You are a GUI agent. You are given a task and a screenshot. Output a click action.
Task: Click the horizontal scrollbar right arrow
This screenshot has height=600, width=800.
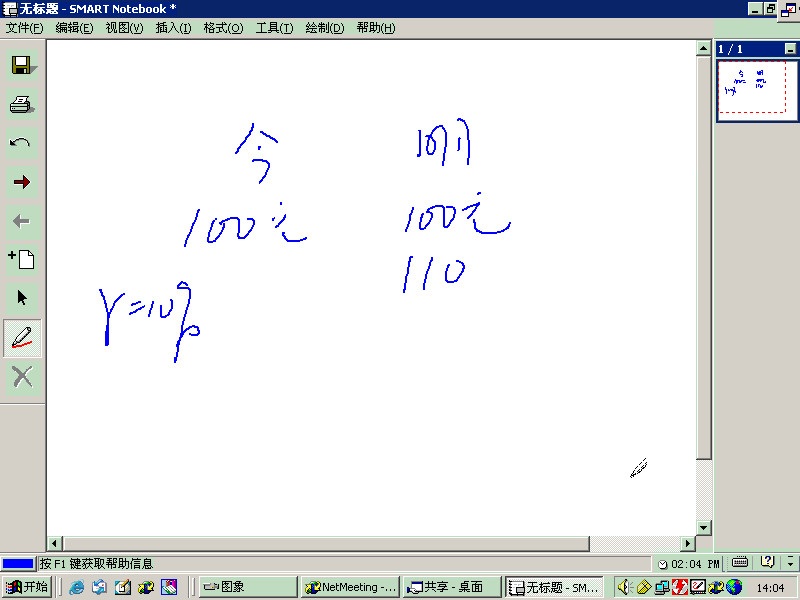click(x=688, y=543)
